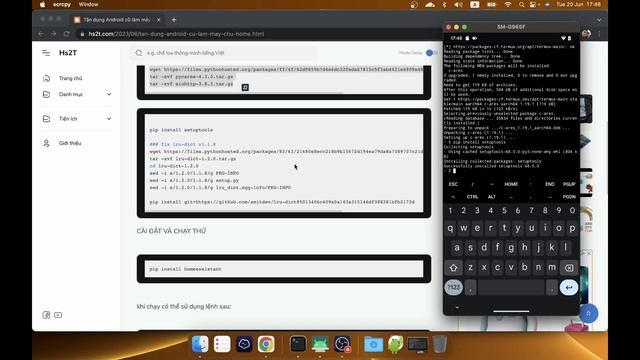Open Finder from the Dock
The image size is (640, 360).
click(200, 344)
